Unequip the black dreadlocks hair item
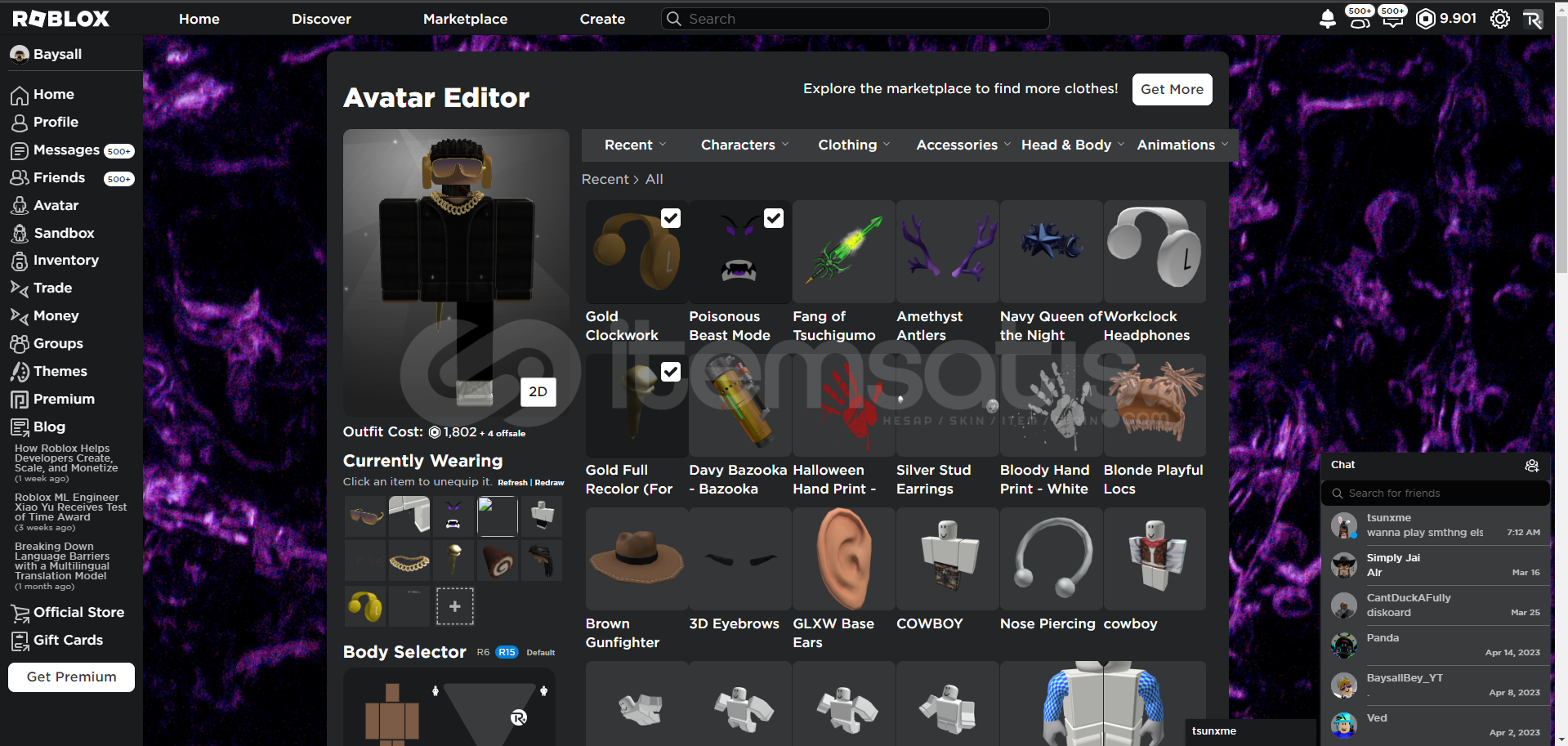This screenshot has width=1568, height=746. click(542, 561)
